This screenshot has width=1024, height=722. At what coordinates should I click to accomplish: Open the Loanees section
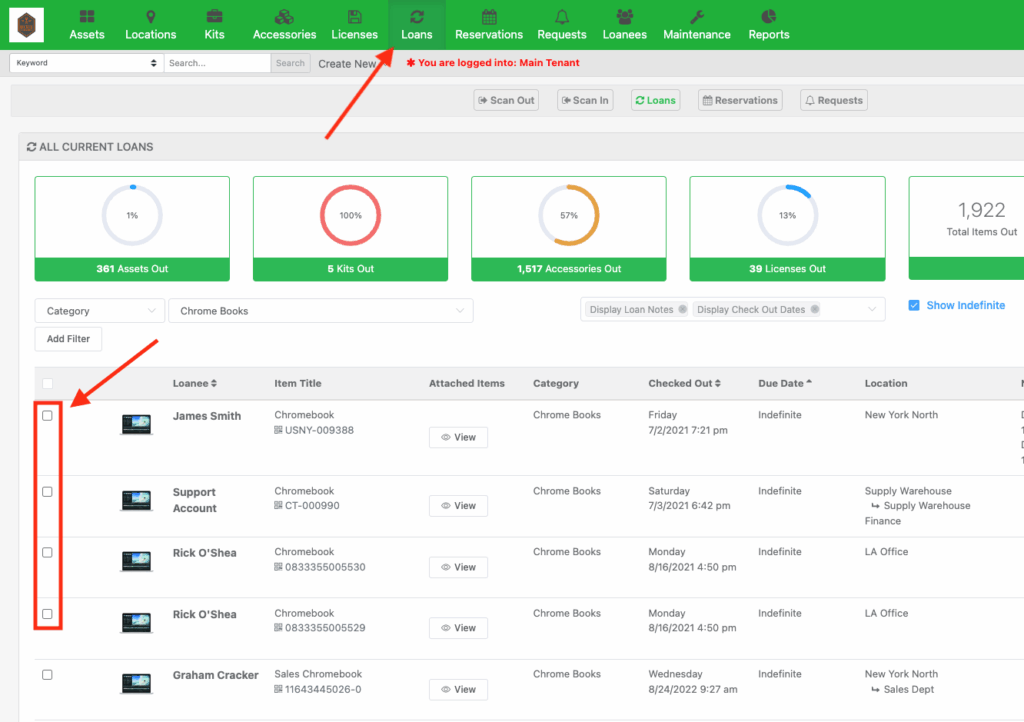tap(624, 24)
